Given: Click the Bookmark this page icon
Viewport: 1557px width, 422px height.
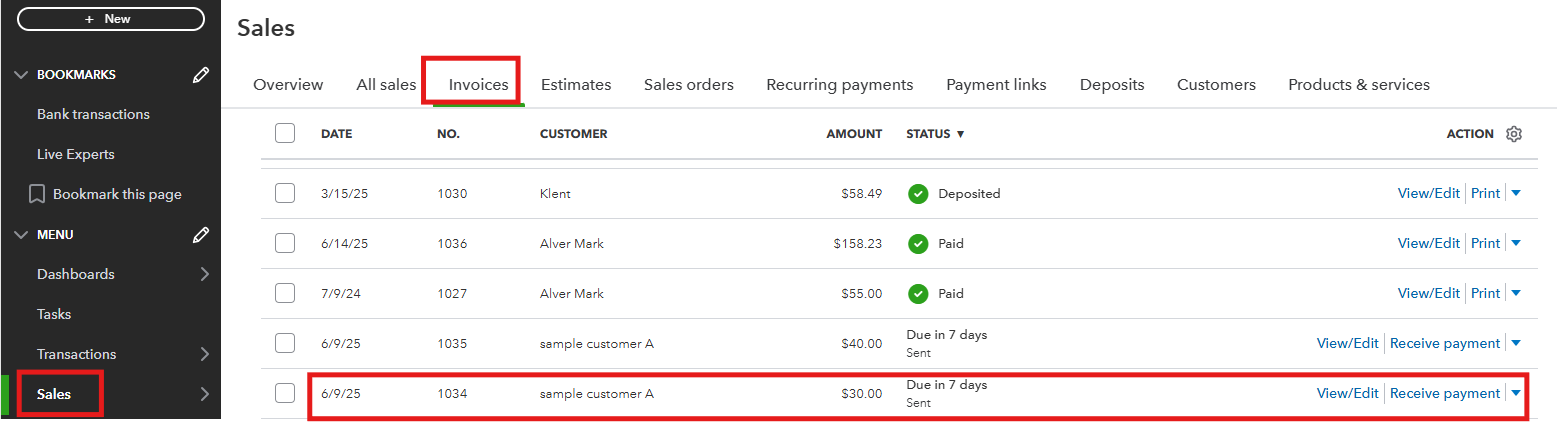Looking at the screenshot, I should pyautogui.click(x=37, y=194).
